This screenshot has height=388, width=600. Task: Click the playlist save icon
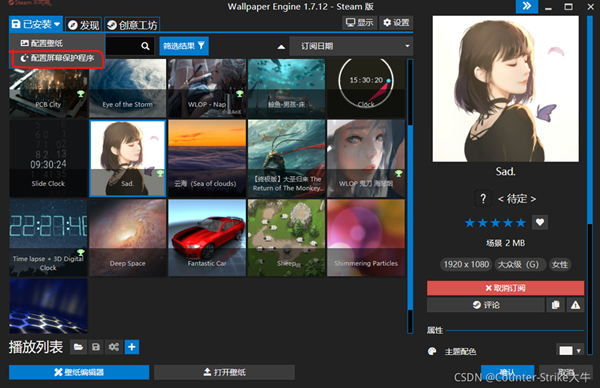pos(96,347)
